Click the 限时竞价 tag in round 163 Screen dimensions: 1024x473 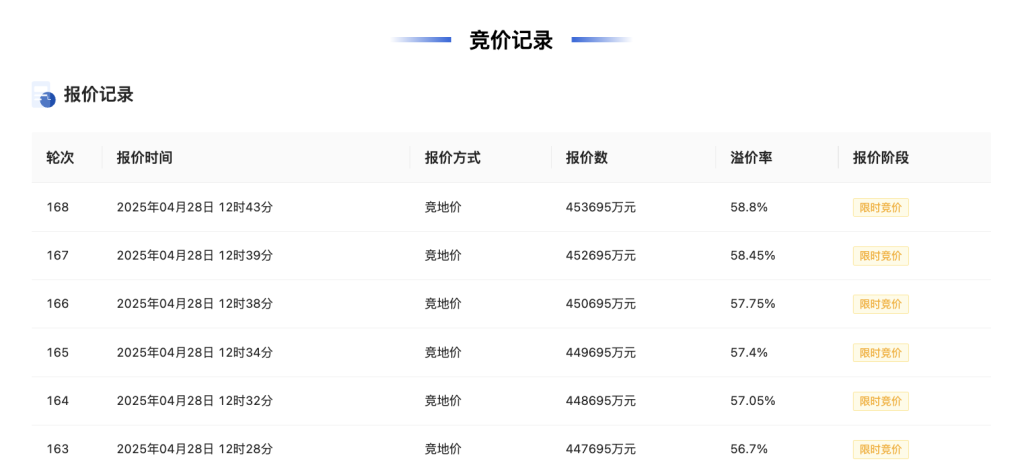880,449
